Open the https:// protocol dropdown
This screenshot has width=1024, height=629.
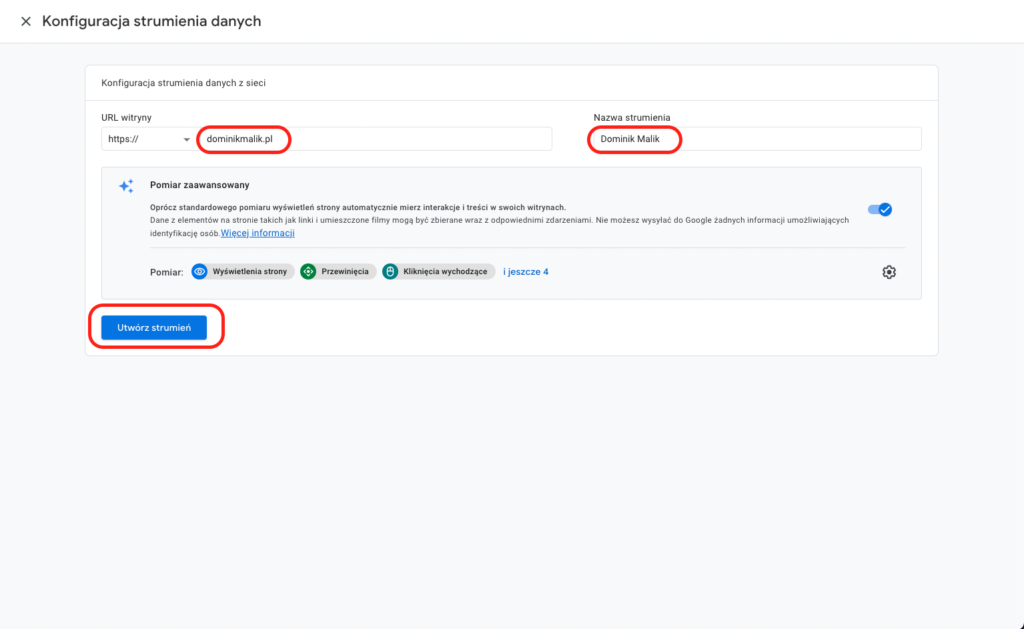tap(147, 140)
